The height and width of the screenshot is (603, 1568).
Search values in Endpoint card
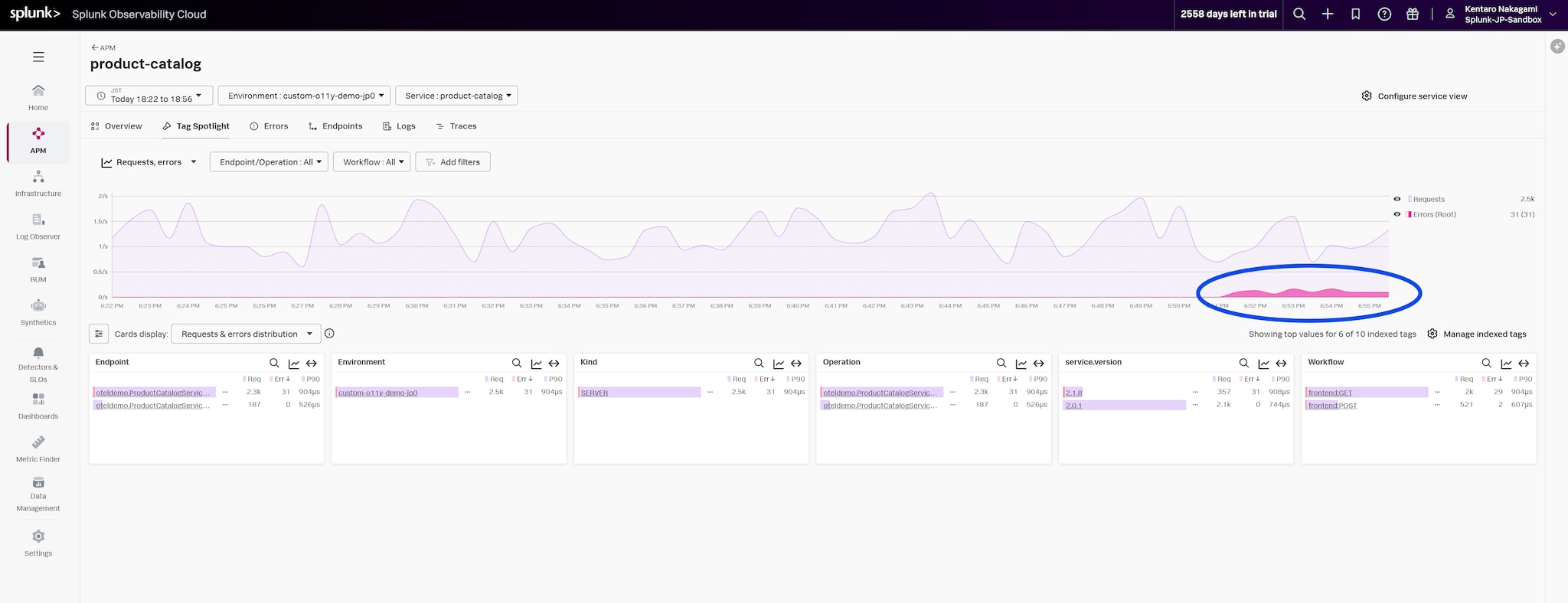click(274, 363)
